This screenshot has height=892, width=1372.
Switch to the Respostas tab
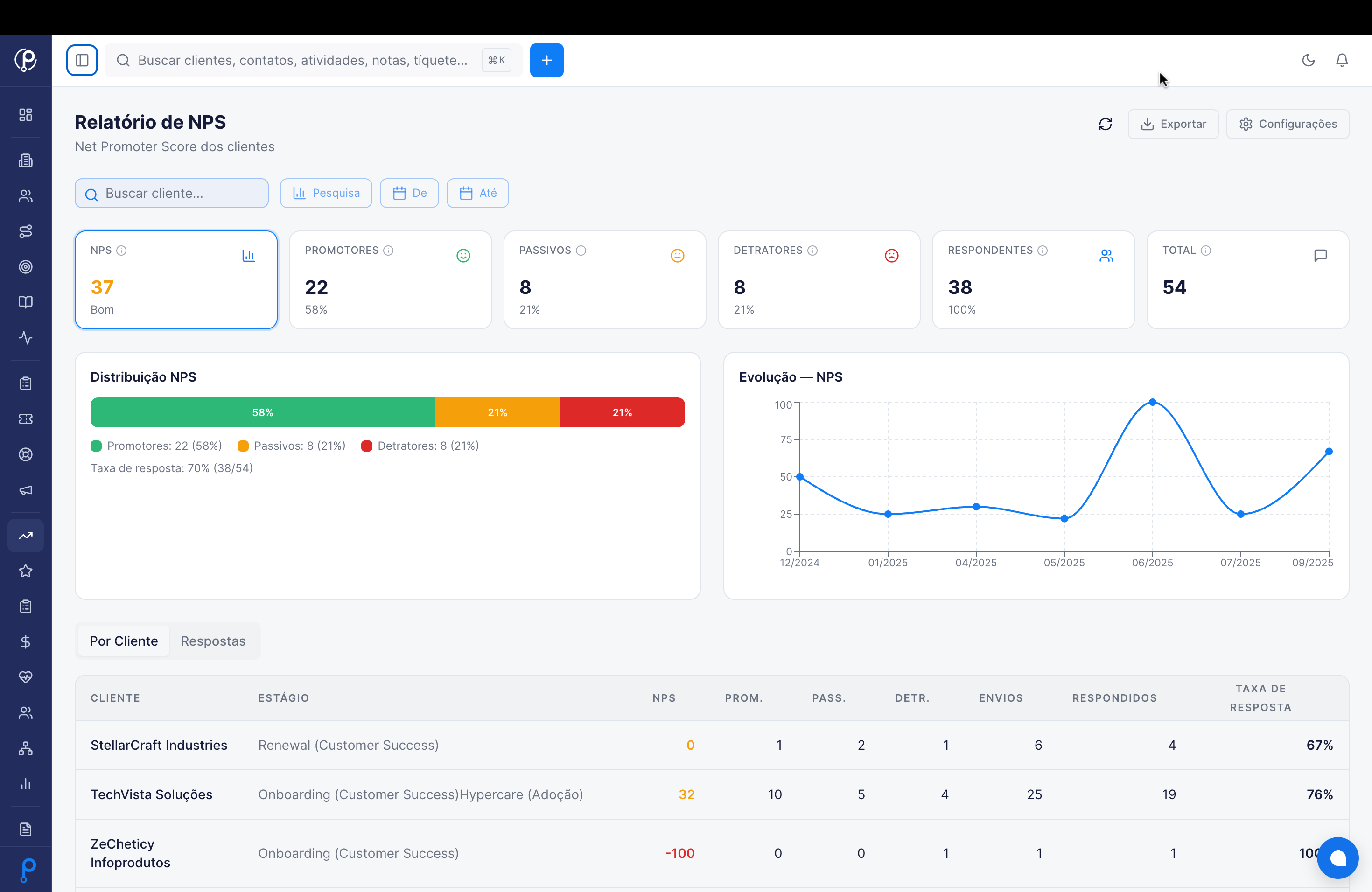pos(213,641)
